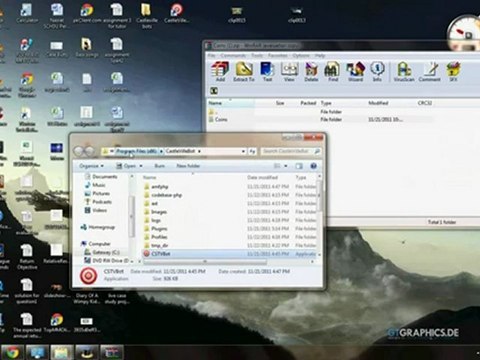480x360 pixels.
Task: Open the Options menu in WinRAR
Action: coord(301,55)
